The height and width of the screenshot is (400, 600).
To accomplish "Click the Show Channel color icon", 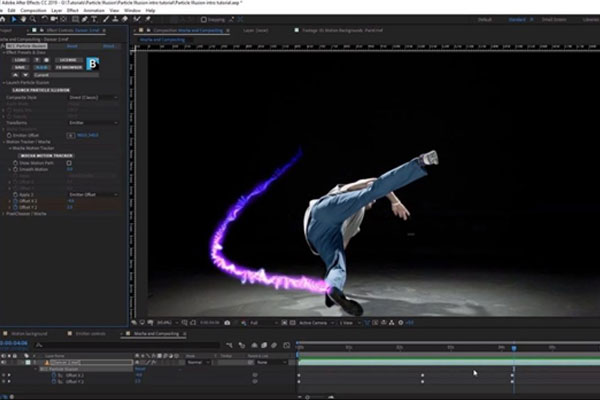I will coord(244,323).
